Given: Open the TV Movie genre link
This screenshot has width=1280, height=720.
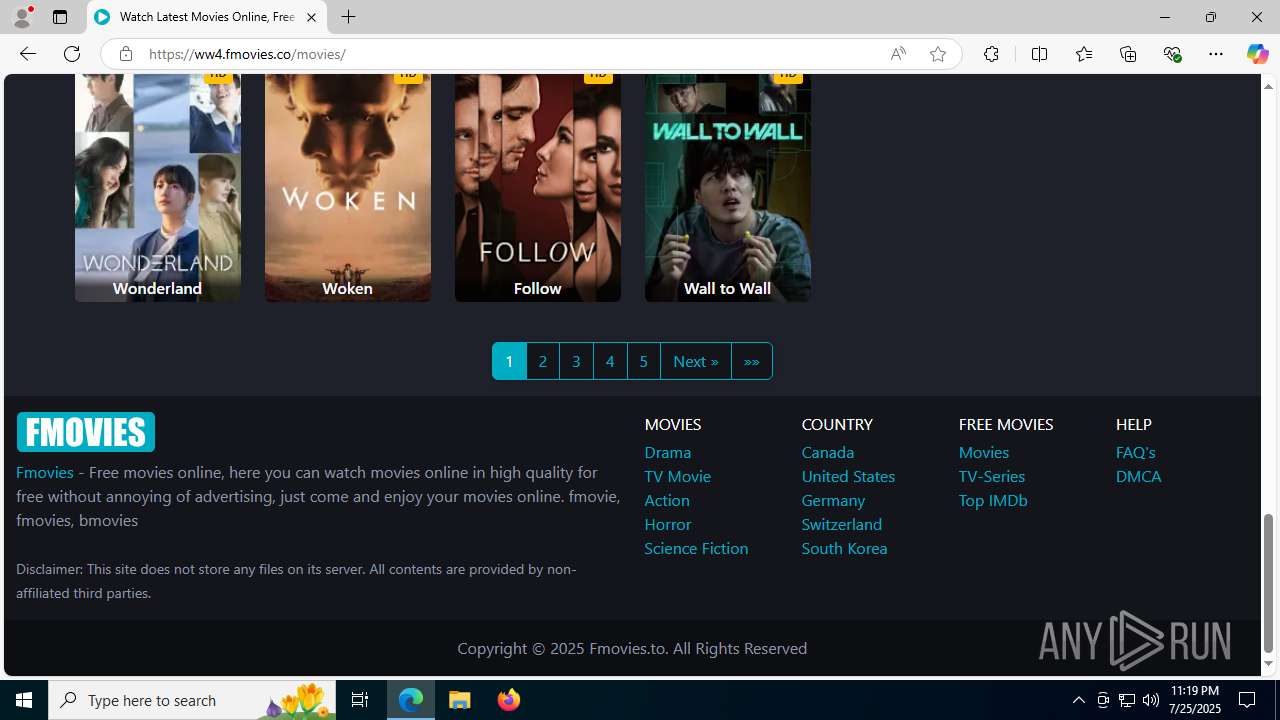Looking at the screenshot, I should (677, 476).
